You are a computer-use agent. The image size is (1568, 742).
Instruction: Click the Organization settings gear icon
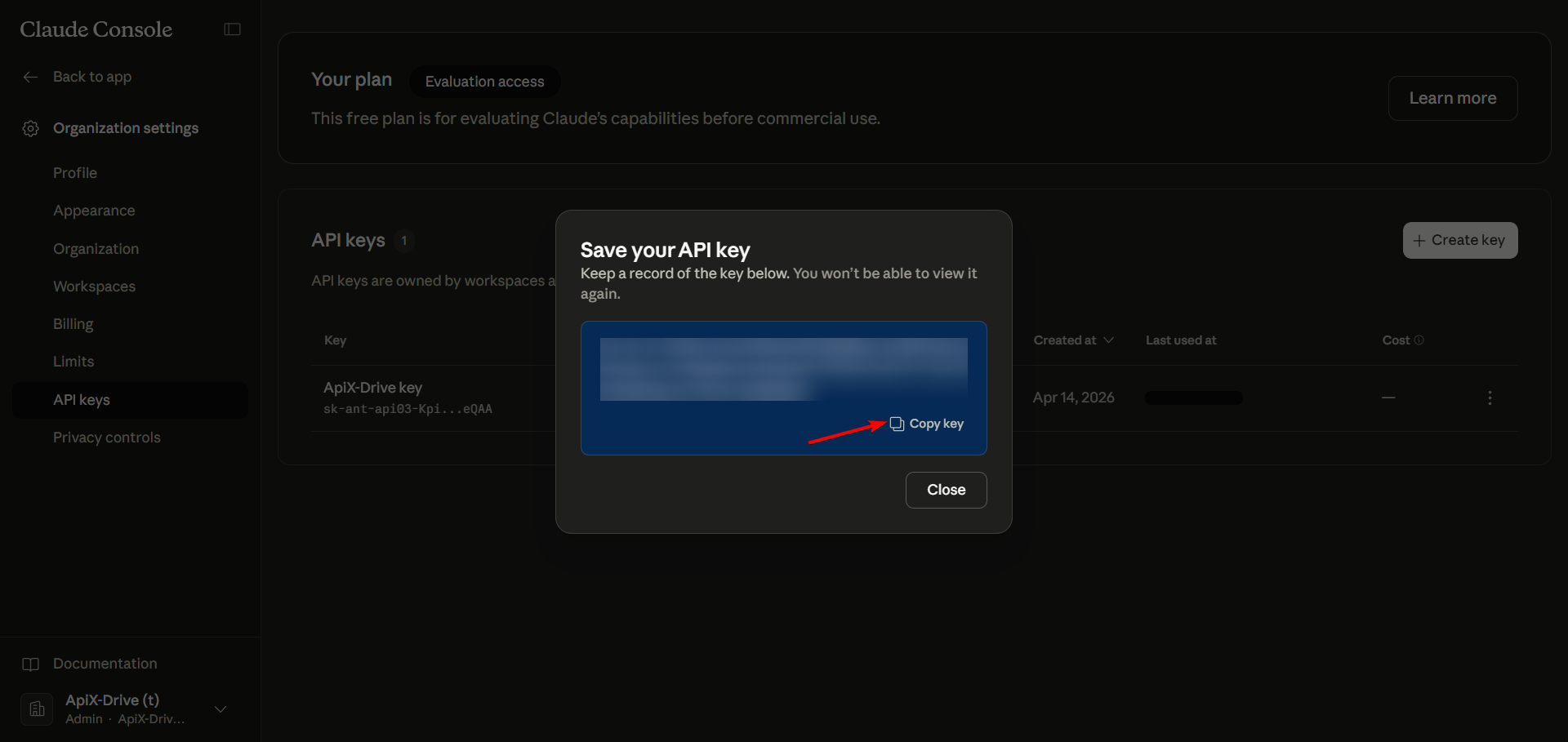click(31, 128)
